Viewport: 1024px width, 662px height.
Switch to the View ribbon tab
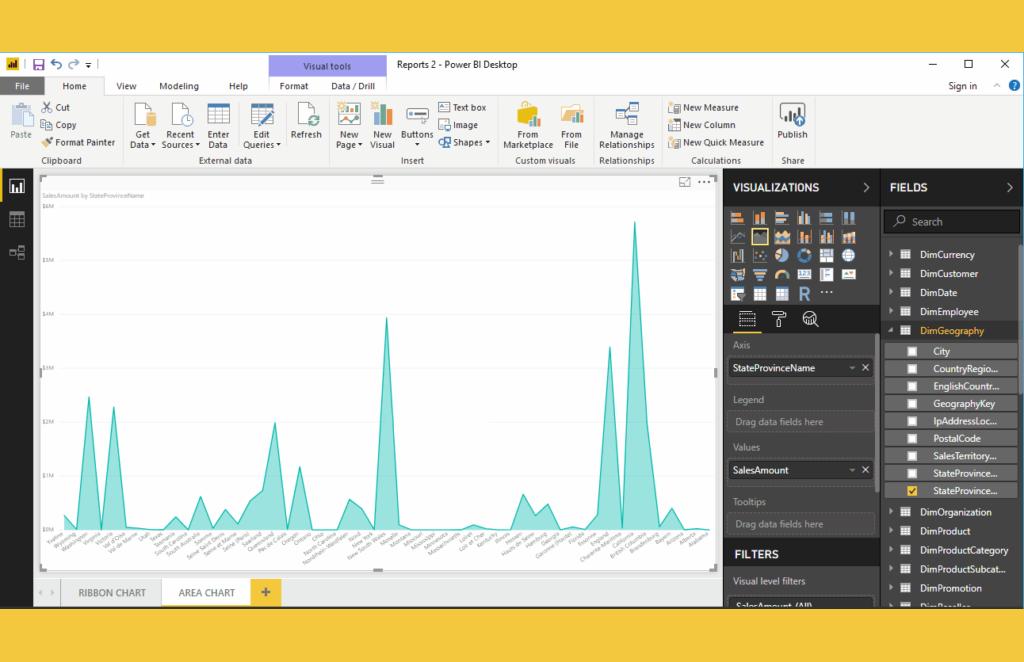click(126, 86)
